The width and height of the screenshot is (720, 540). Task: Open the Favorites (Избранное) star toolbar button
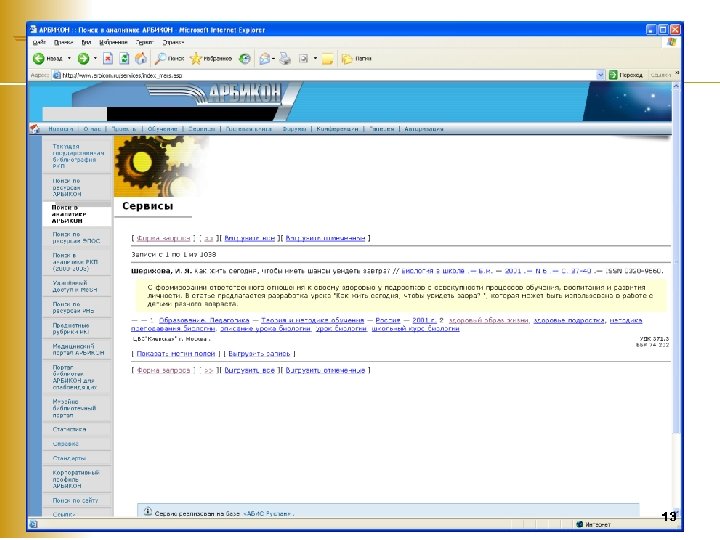point(211,58)
